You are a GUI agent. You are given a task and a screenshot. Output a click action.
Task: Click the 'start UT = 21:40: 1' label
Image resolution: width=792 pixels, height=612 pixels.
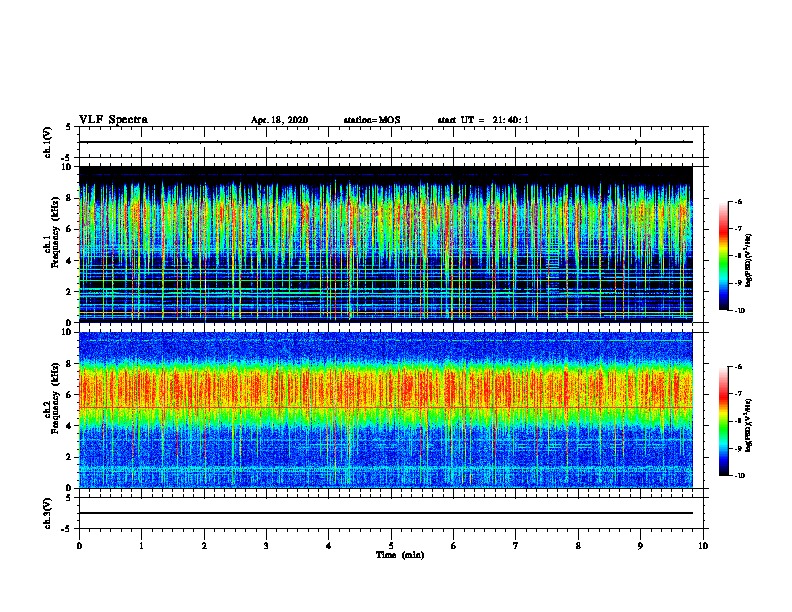click(x=483, y=120)
